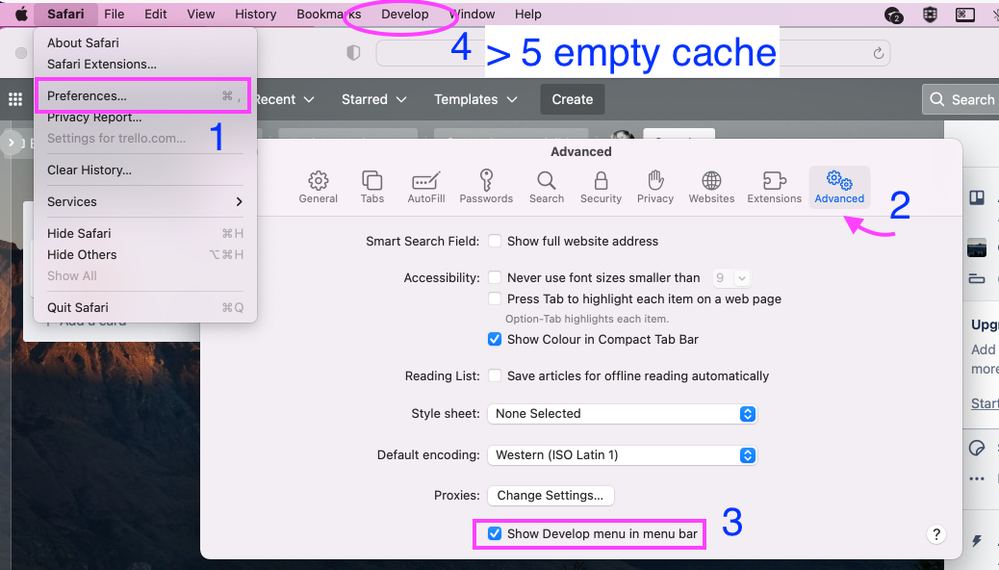Open the Trello apps grid icon

pyautogui.click(x=15, y=99)
